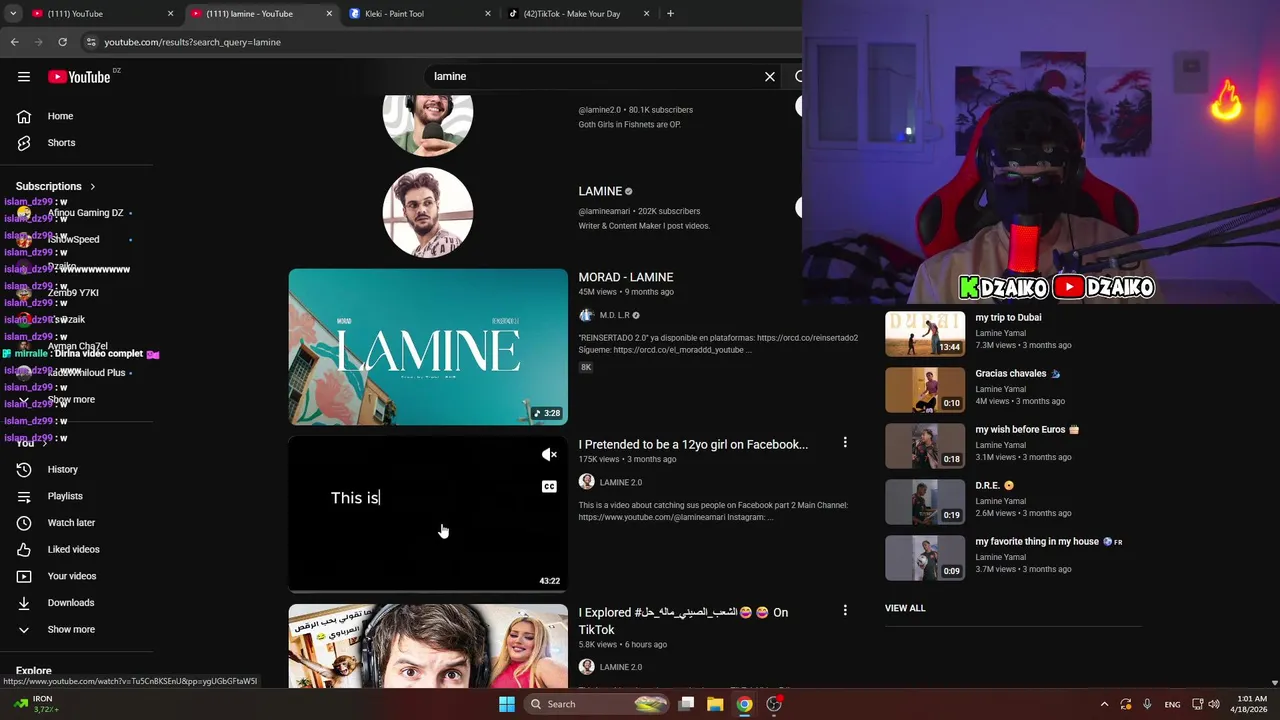The width and height of the screenshot is (1280, 720).
Task: Open MORAD LAMINE video thumbnail
Action: (x=428, y=347)
